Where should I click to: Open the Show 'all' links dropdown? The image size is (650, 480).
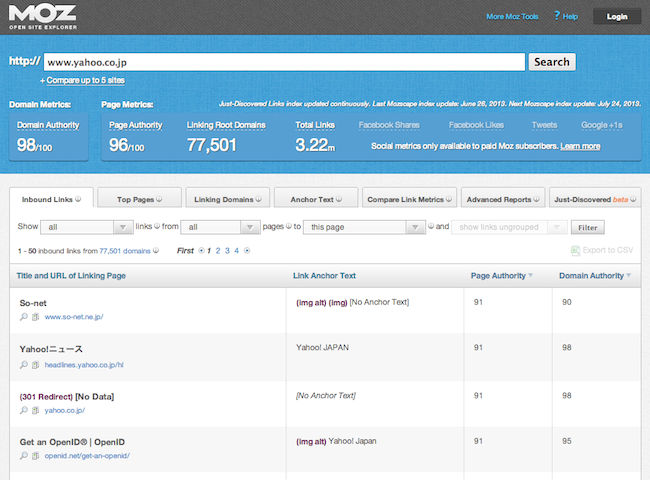[x=87, y=227]
